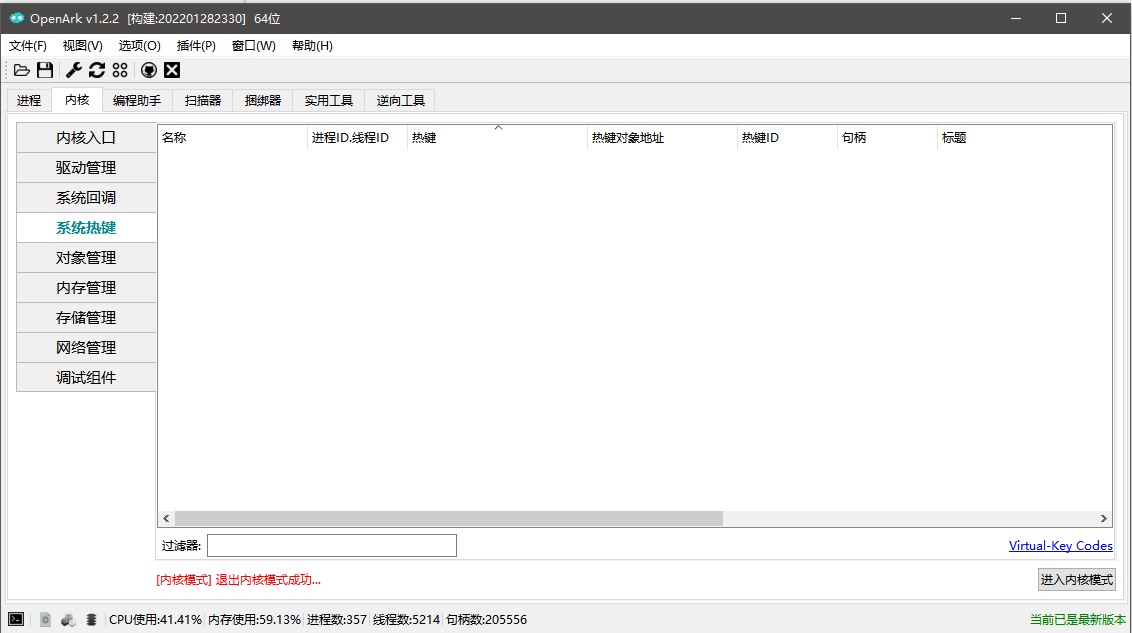Click the 进入内核模式 button
This screenshot has width=1132, height=633.
click(1076, 580)
